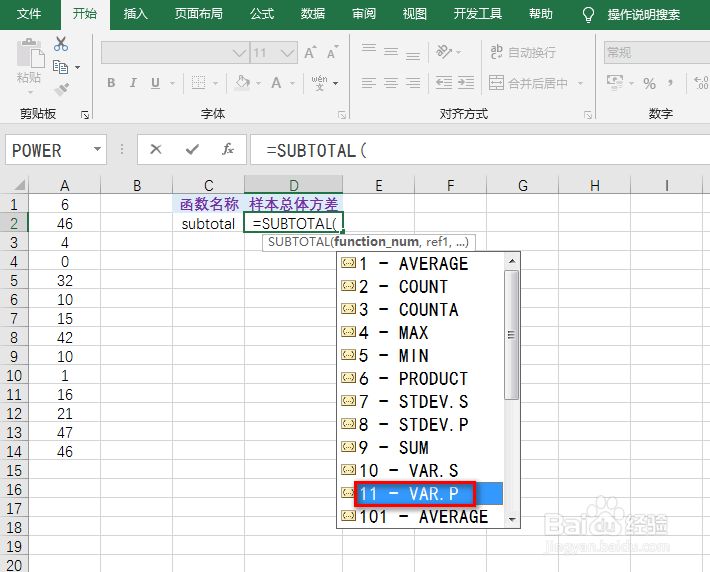Click the Insert Function fx icon
Image resolution: width=710 pixels, height=572 pixels.
(x=228, y=149)
